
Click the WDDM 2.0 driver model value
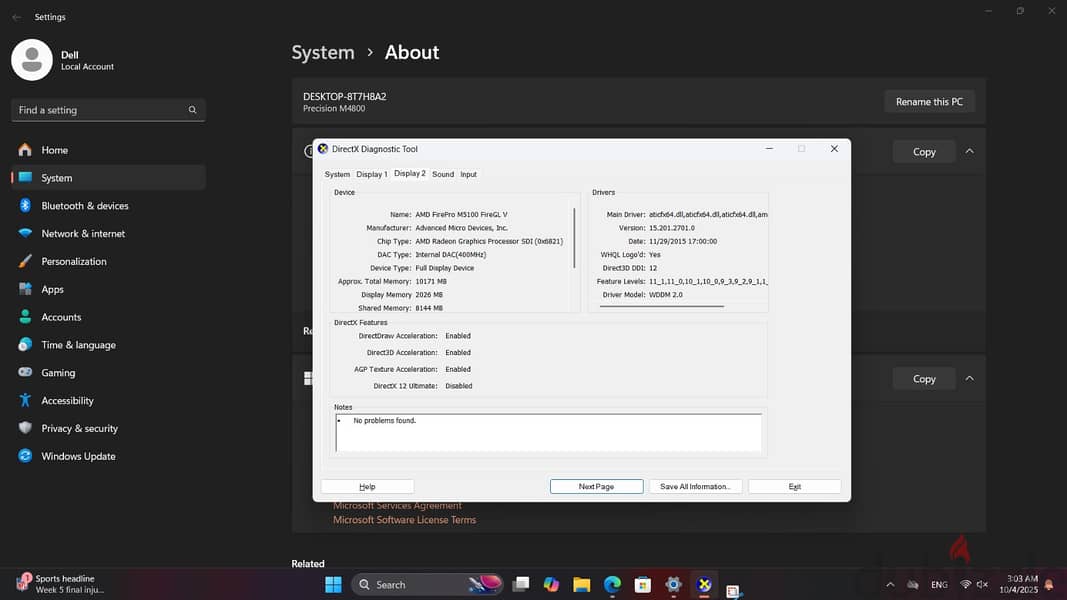point(666,295)
